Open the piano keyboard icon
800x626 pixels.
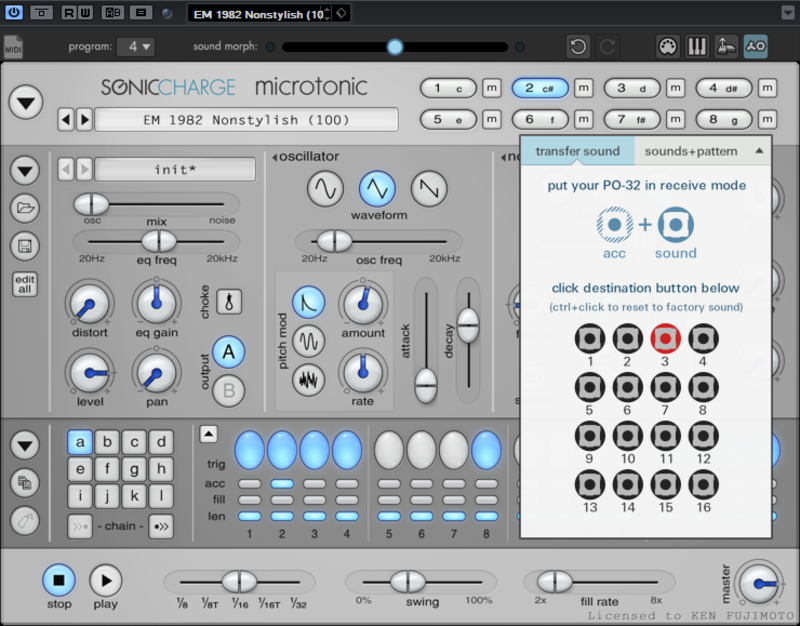coord(697,46)
